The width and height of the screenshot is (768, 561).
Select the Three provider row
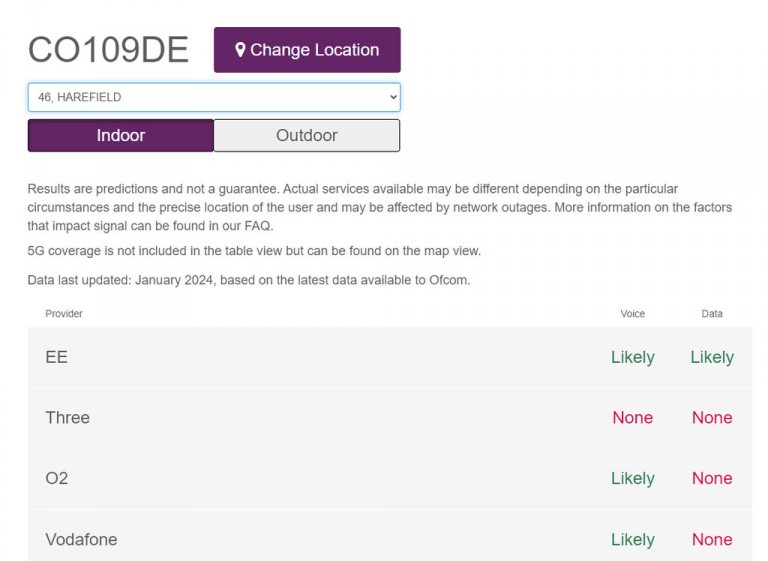point(390,418)
